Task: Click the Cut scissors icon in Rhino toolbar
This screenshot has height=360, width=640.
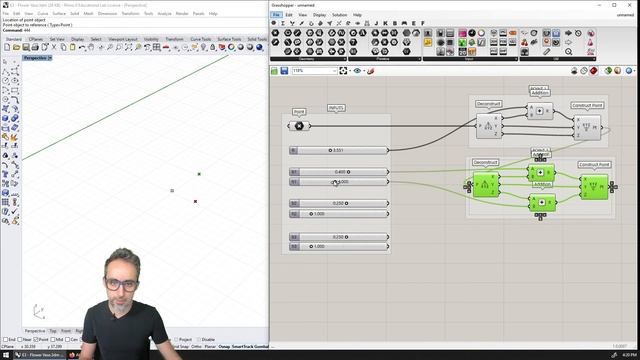Action: click(x=54, y=48)
